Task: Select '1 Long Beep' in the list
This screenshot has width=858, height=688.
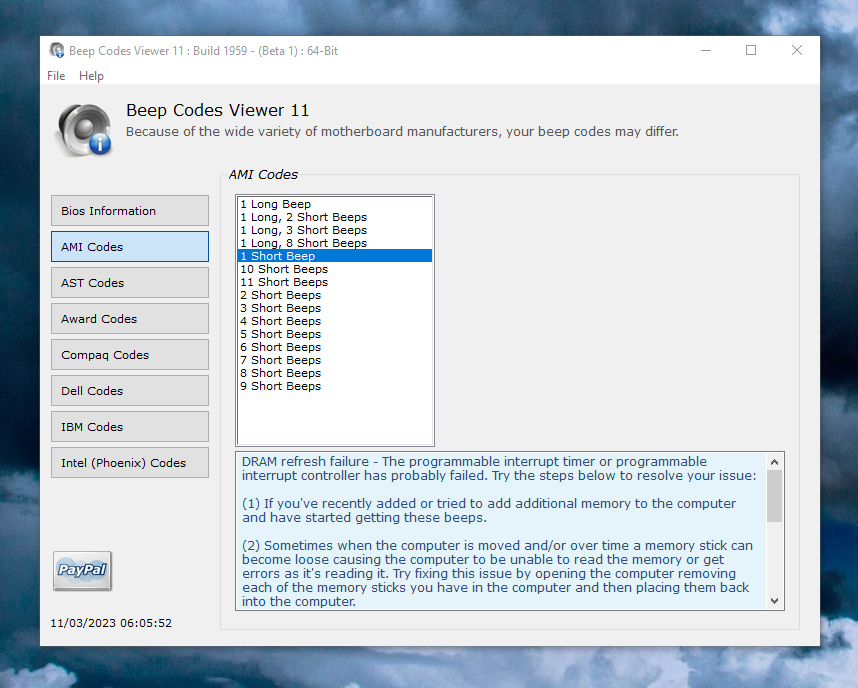Action: pos(335,204)
